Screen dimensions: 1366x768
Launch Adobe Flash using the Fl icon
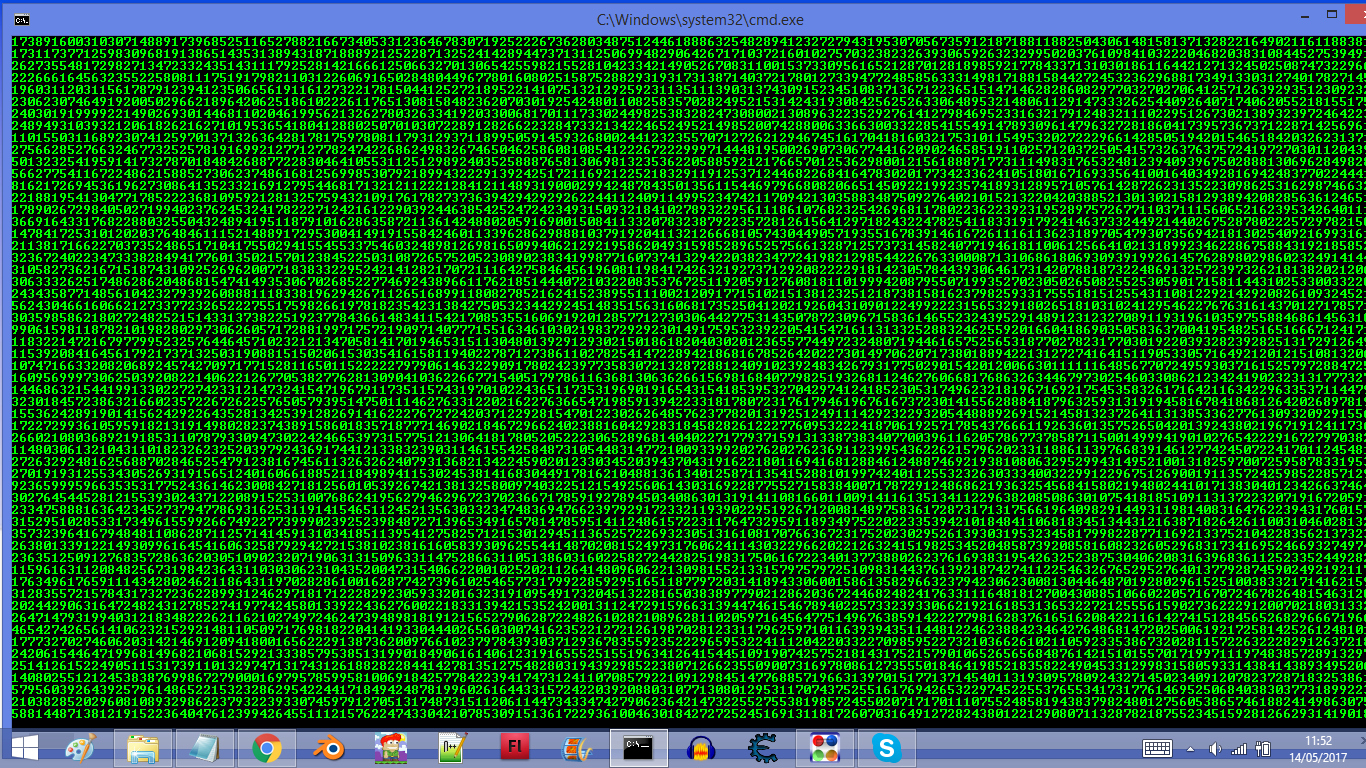point(515,748)
